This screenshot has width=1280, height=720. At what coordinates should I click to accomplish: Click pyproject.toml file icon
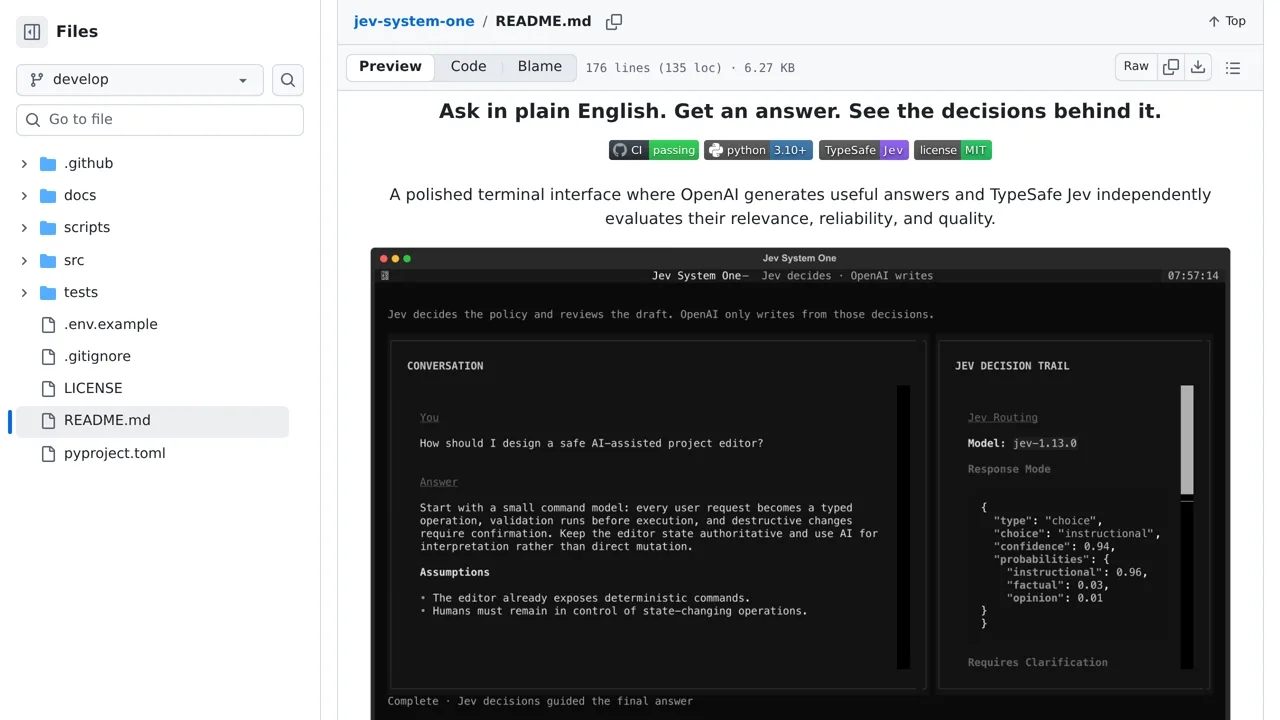pos(48,453)
